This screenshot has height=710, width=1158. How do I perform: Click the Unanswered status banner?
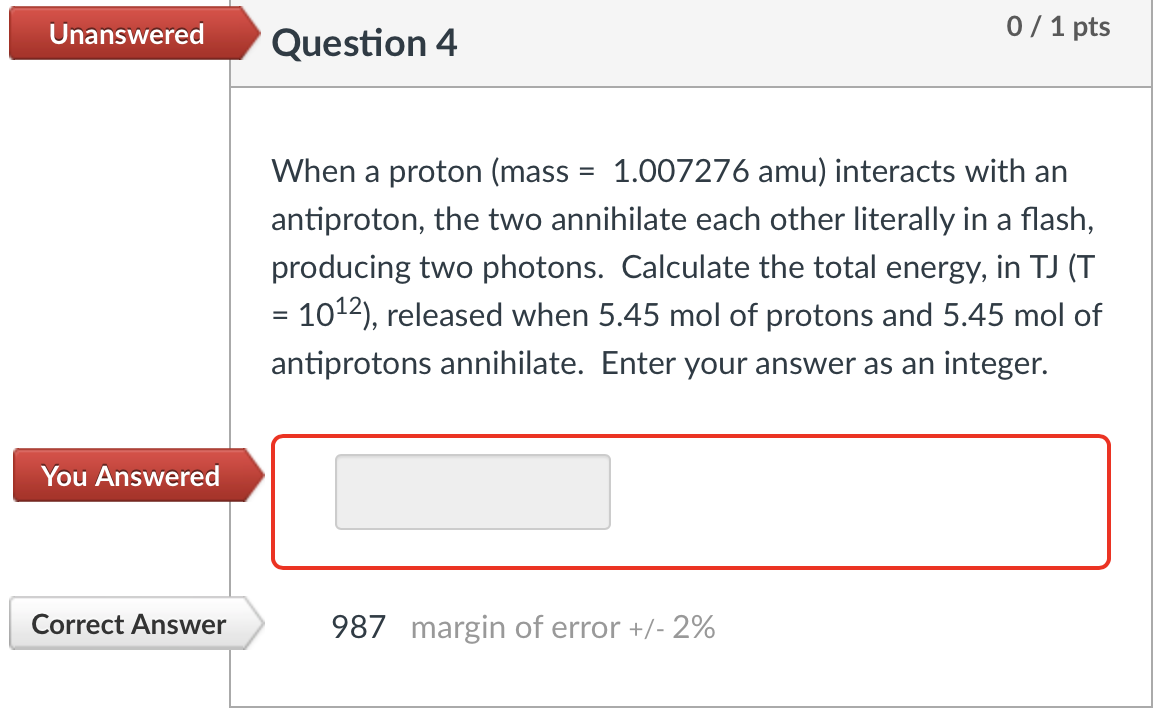125,33
